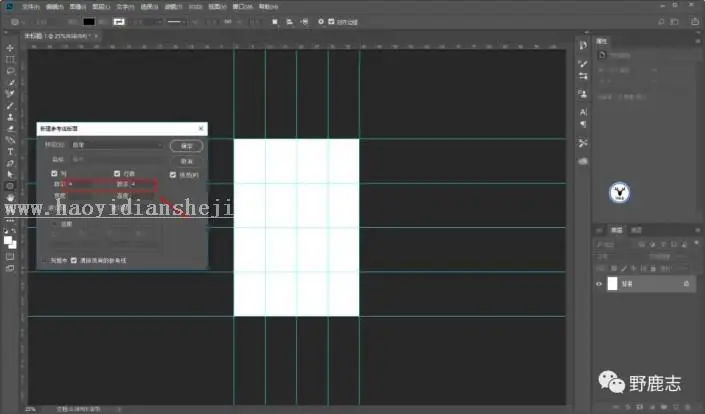Open the Preset dropdown in guide dialog
Image resolution: width=705 pixels, height=414 pixels.
tap(117, 145)
